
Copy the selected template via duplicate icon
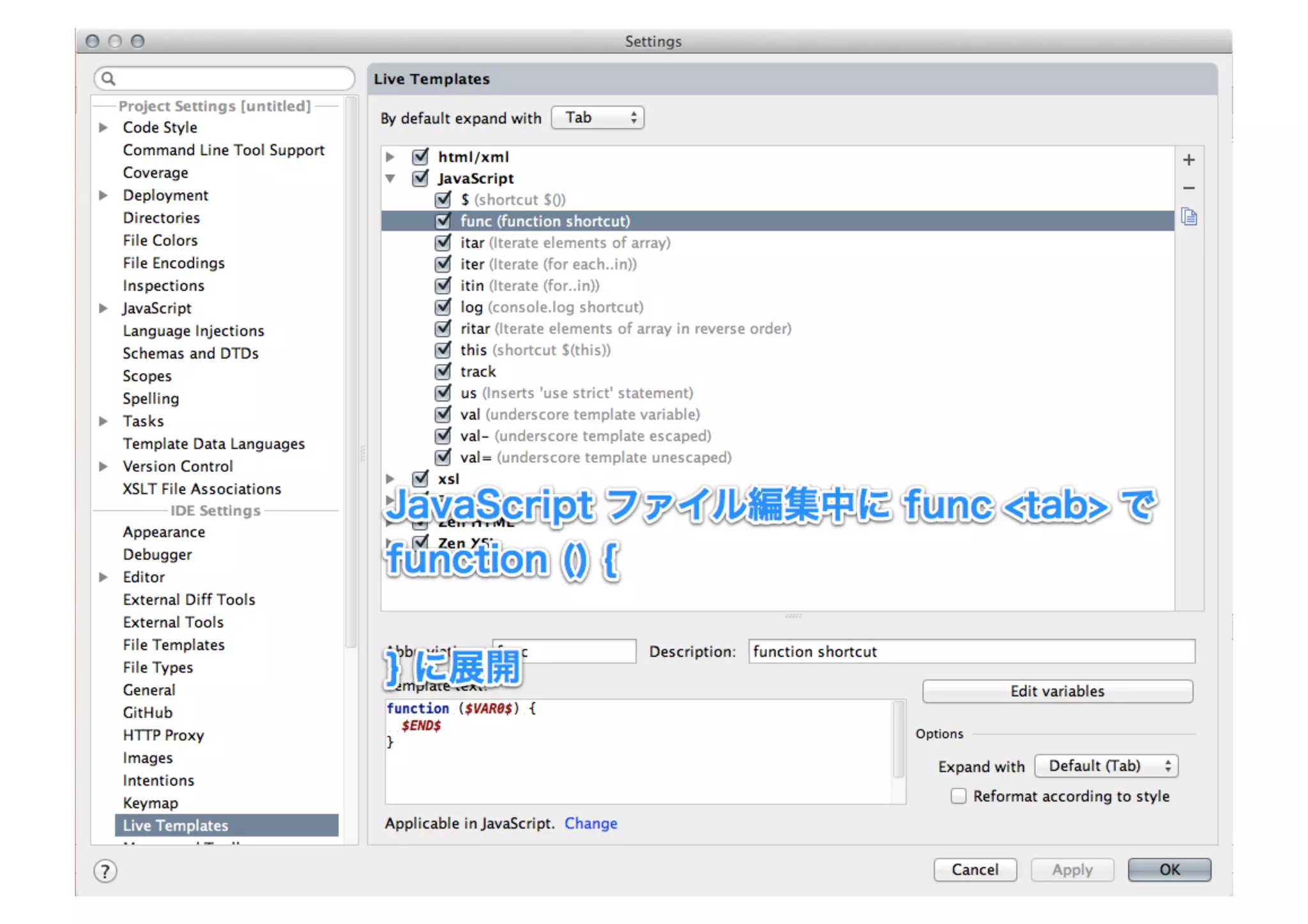click(x=1189, y=217)
